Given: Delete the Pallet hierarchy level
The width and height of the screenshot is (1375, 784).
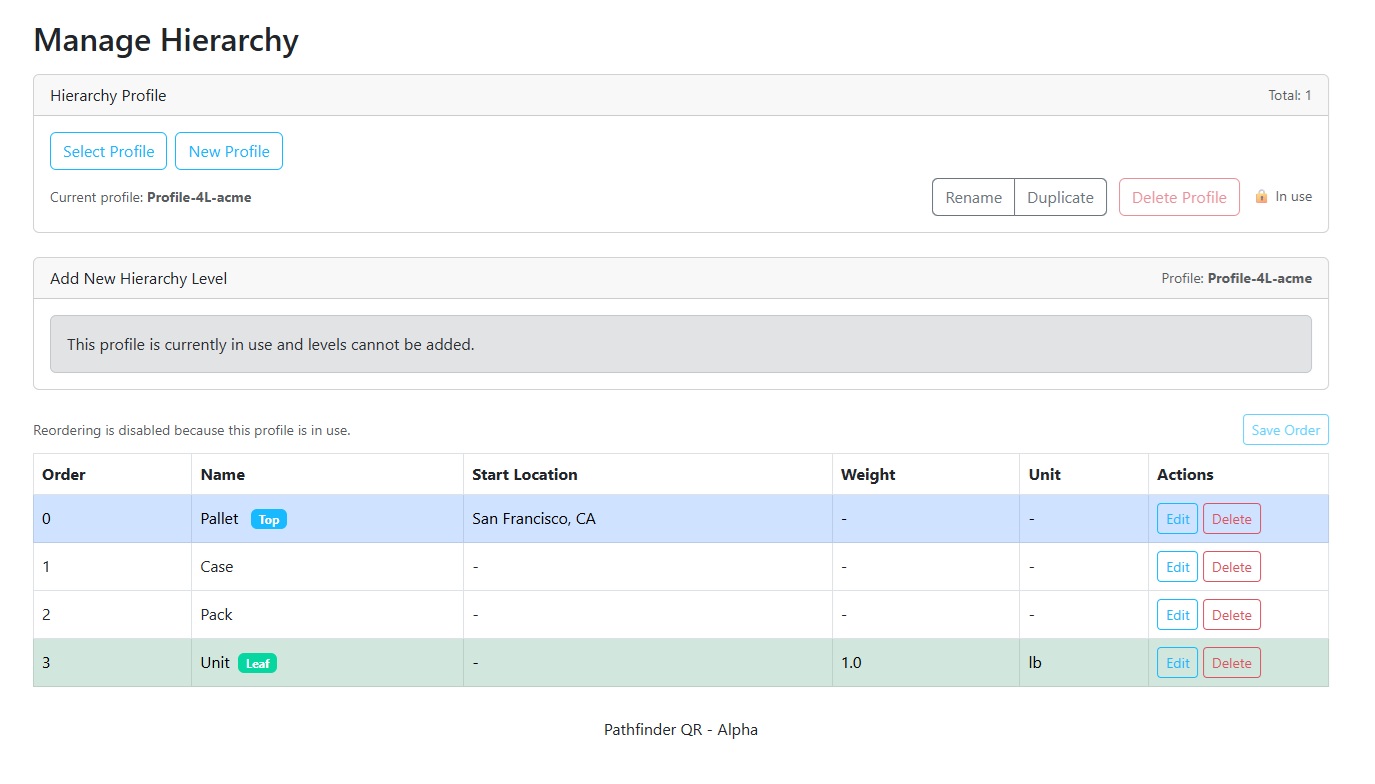Looking at the screenshot, I should pyautogui.click(x=1231, y=519).
